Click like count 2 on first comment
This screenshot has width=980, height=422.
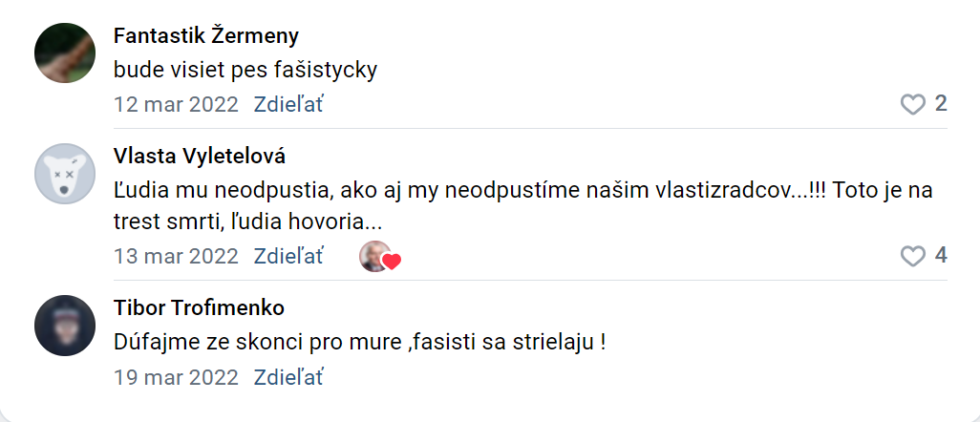tap(940, 104)
